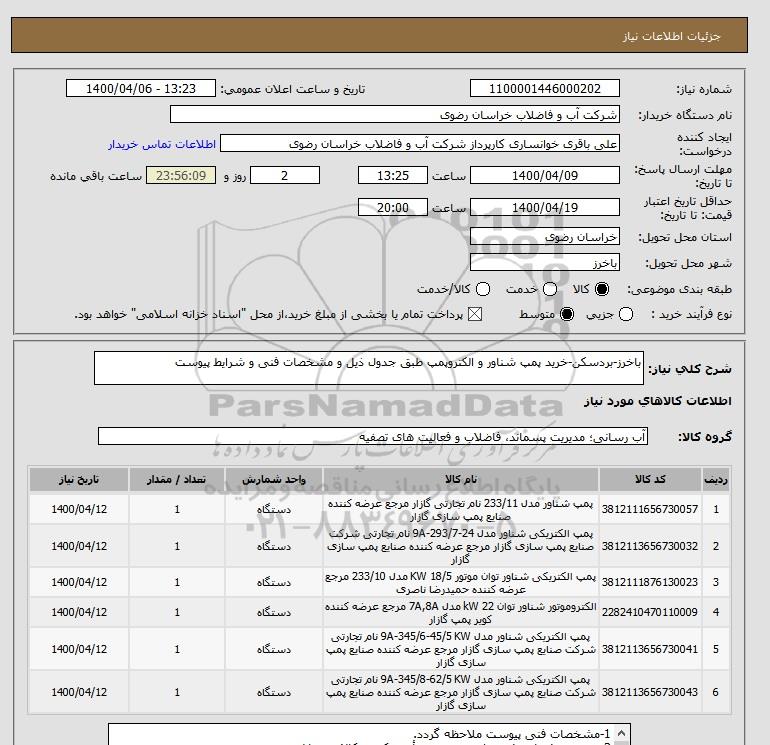Screen dimensions: 770x745
Task: Click the need number field 1100001446000202
Action: (545, 88)
